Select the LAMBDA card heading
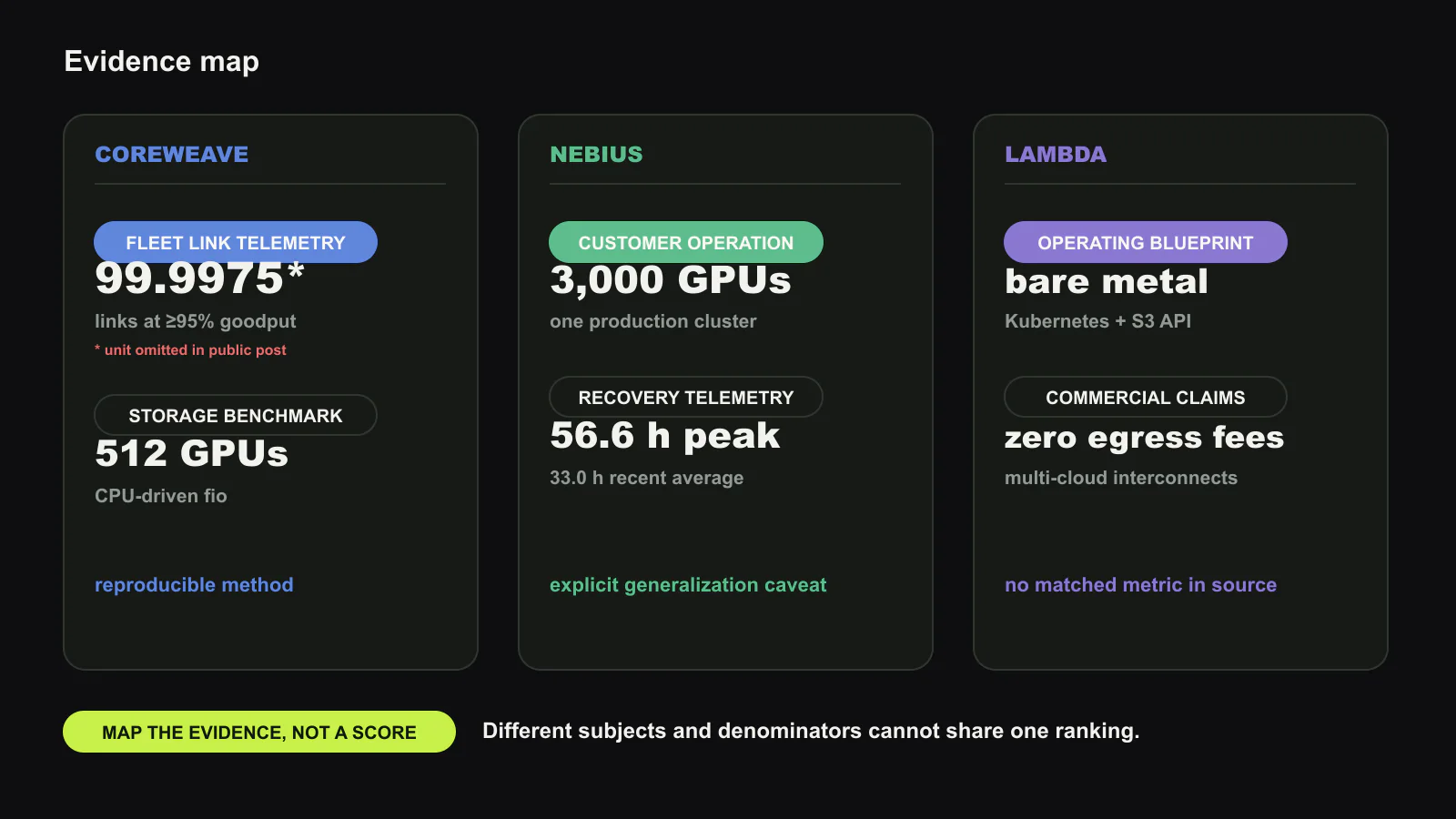 click(x=1056, y=155)
